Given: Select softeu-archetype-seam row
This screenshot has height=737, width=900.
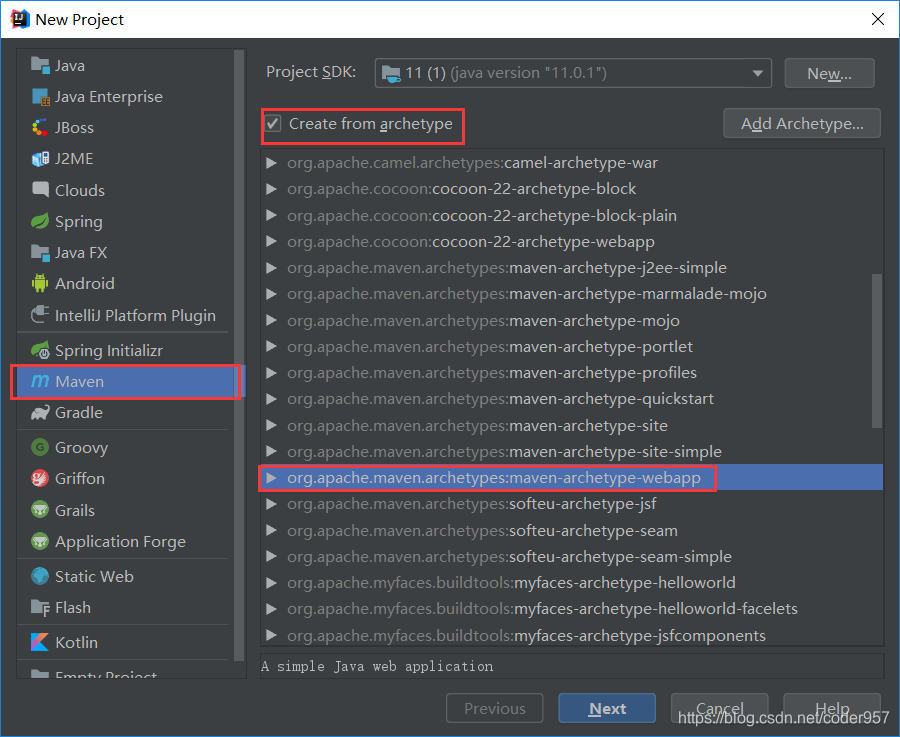Looking at the screenshot, I should click(x=572, y=530).
